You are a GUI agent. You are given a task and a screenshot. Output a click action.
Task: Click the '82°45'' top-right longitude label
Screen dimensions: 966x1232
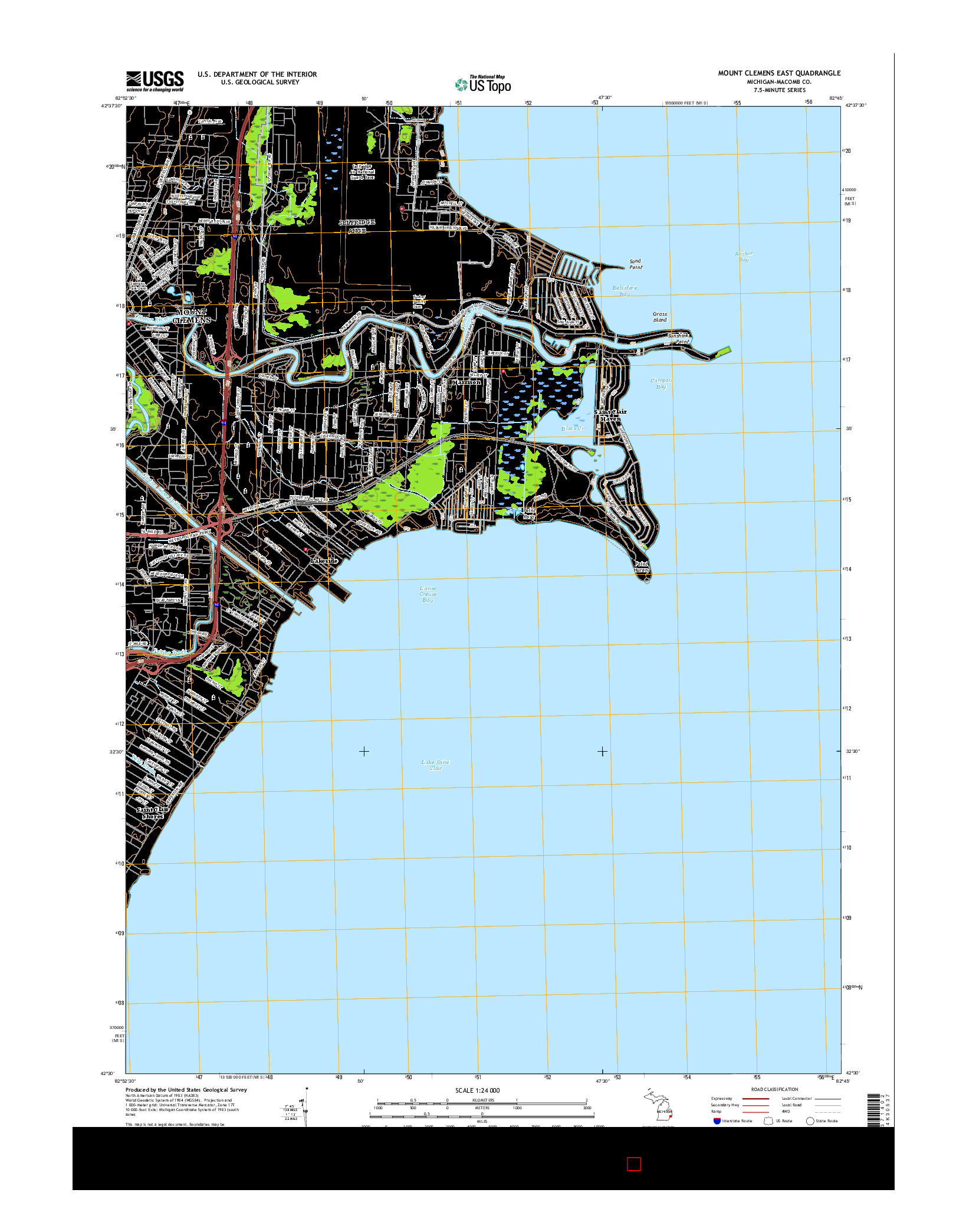click(836, 99)
